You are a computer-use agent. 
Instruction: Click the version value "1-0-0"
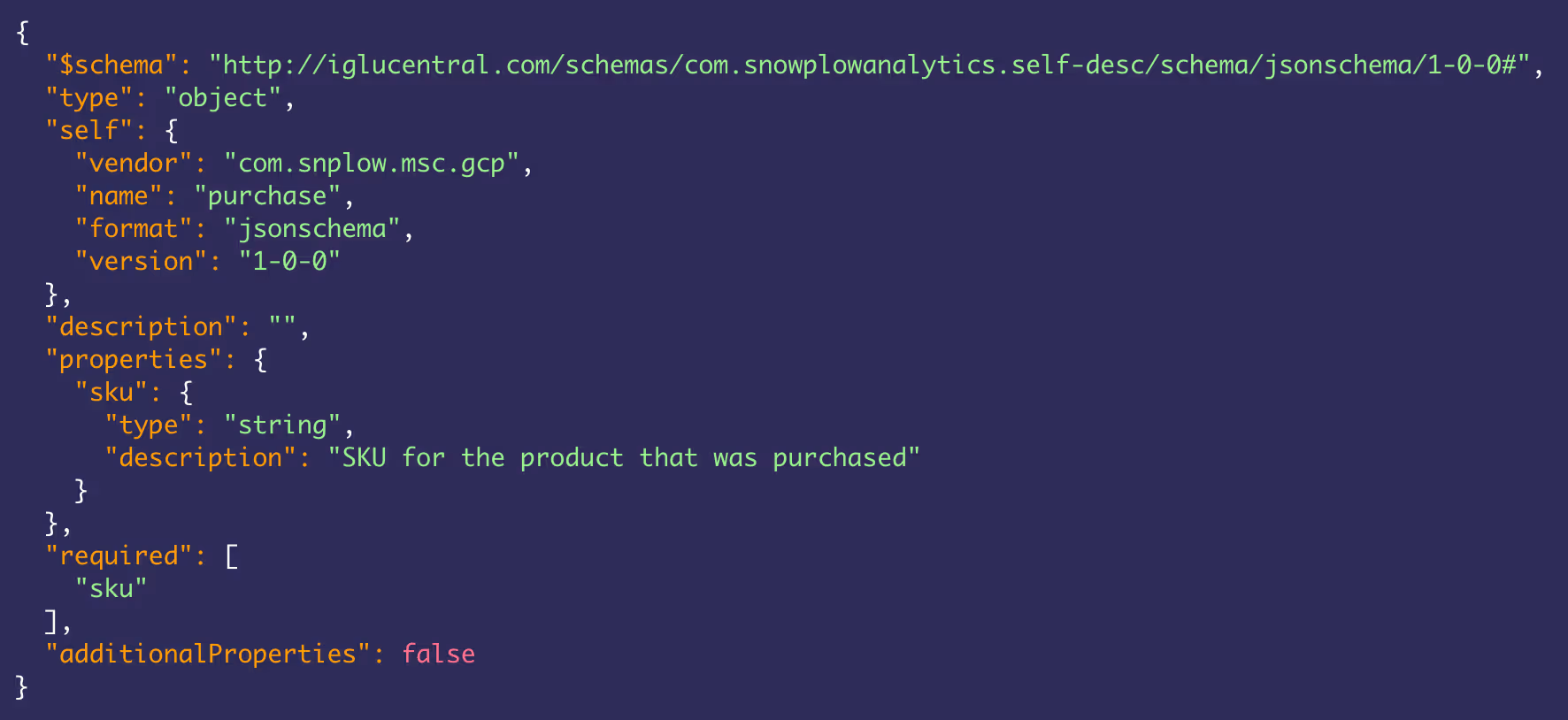[289, 262]
